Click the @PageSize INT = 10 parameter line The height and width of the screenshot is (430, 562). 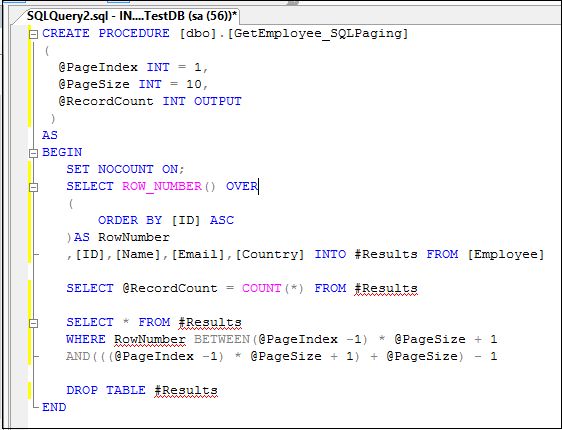pyautogui.click(x=133, y=84)
